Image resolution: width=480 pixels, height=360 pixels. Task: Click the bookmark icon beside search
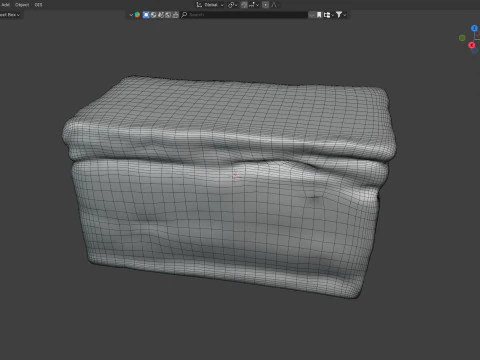(319, 15)
